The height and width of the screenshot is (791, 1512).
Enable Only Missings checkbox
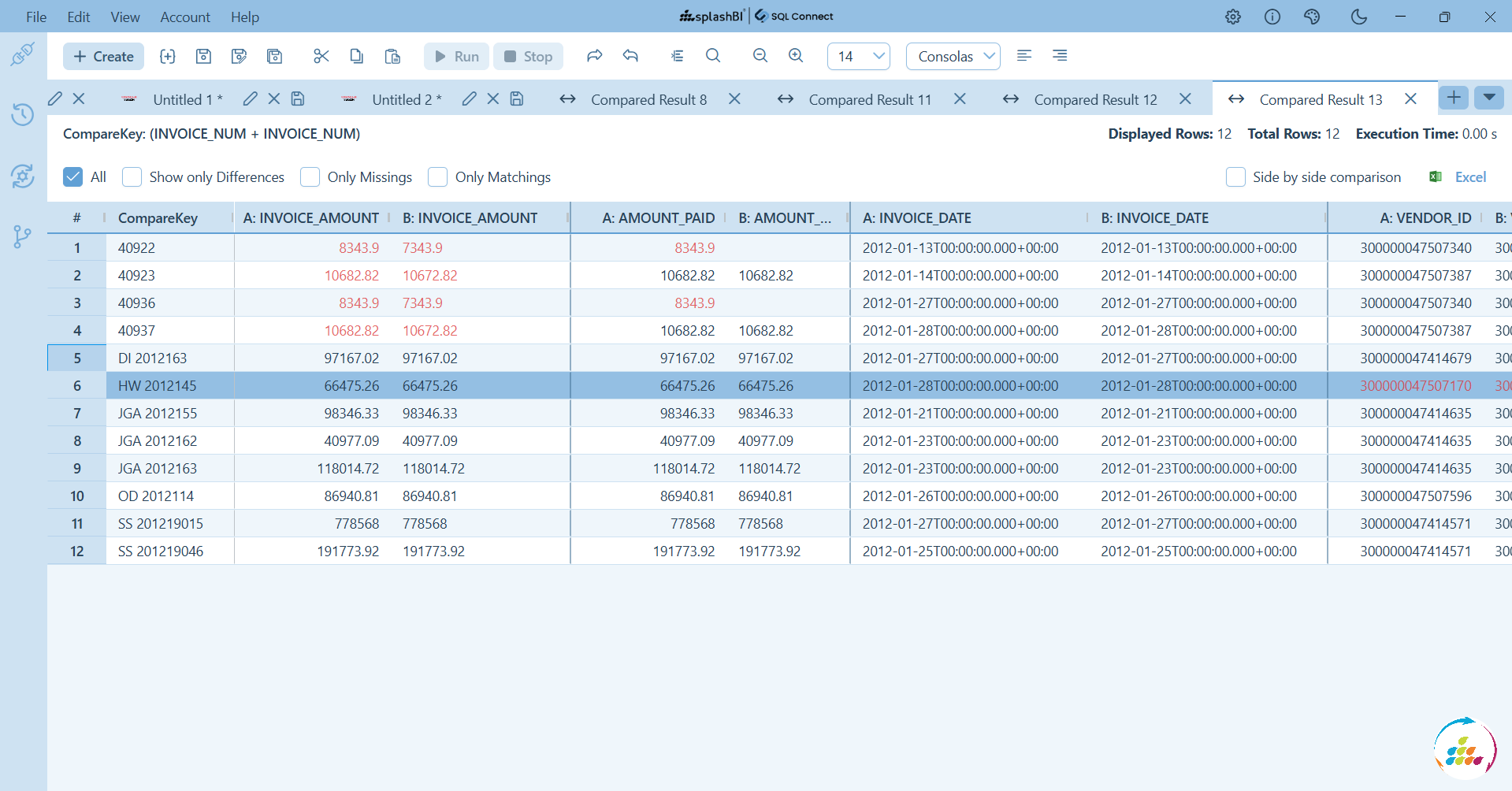point(310,176)
